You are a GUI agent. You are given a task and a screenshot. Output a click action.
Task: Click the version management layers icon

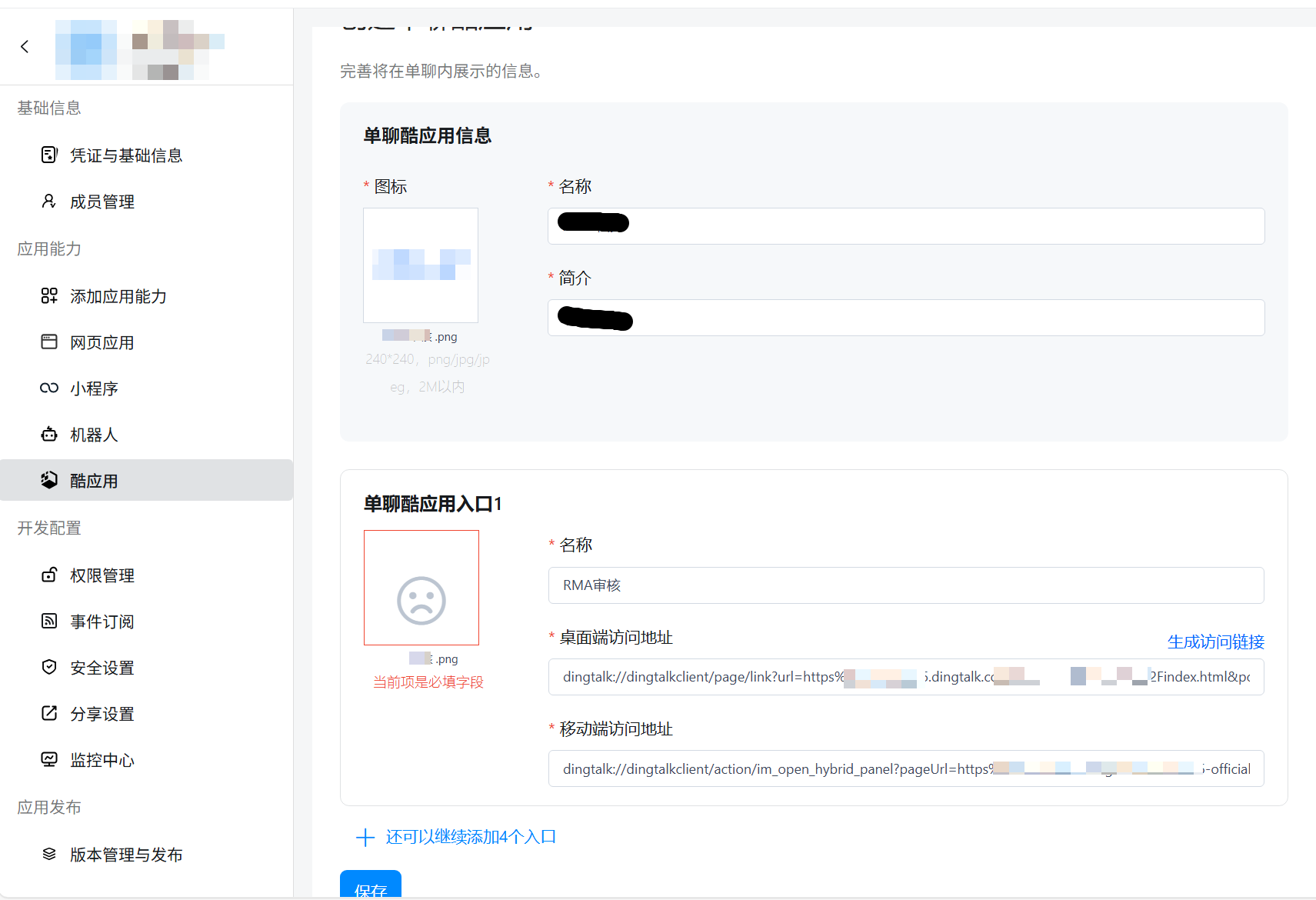coord(49,854)
